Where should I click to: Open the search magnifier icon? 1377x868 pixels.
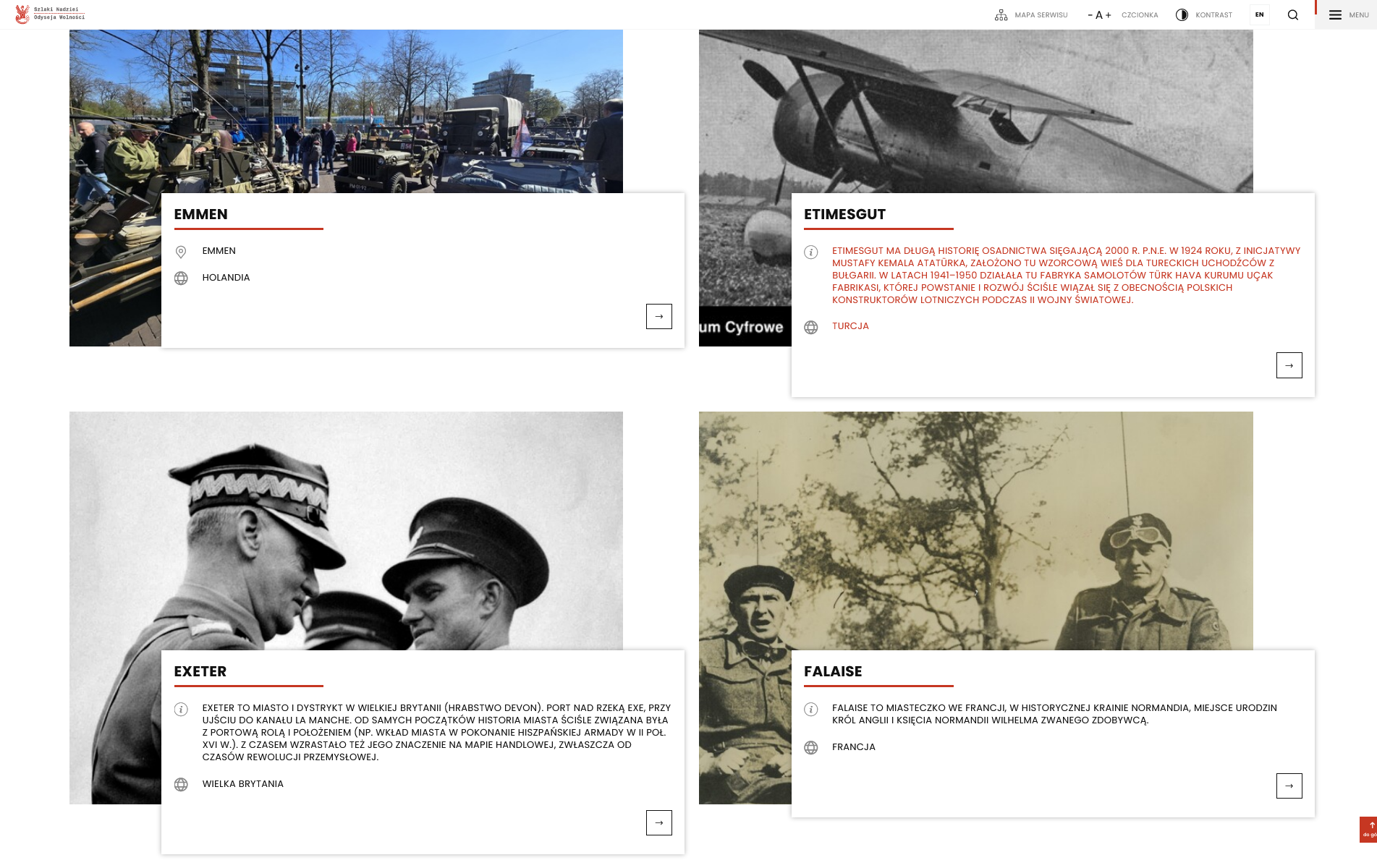click(x=1292, y=15)
